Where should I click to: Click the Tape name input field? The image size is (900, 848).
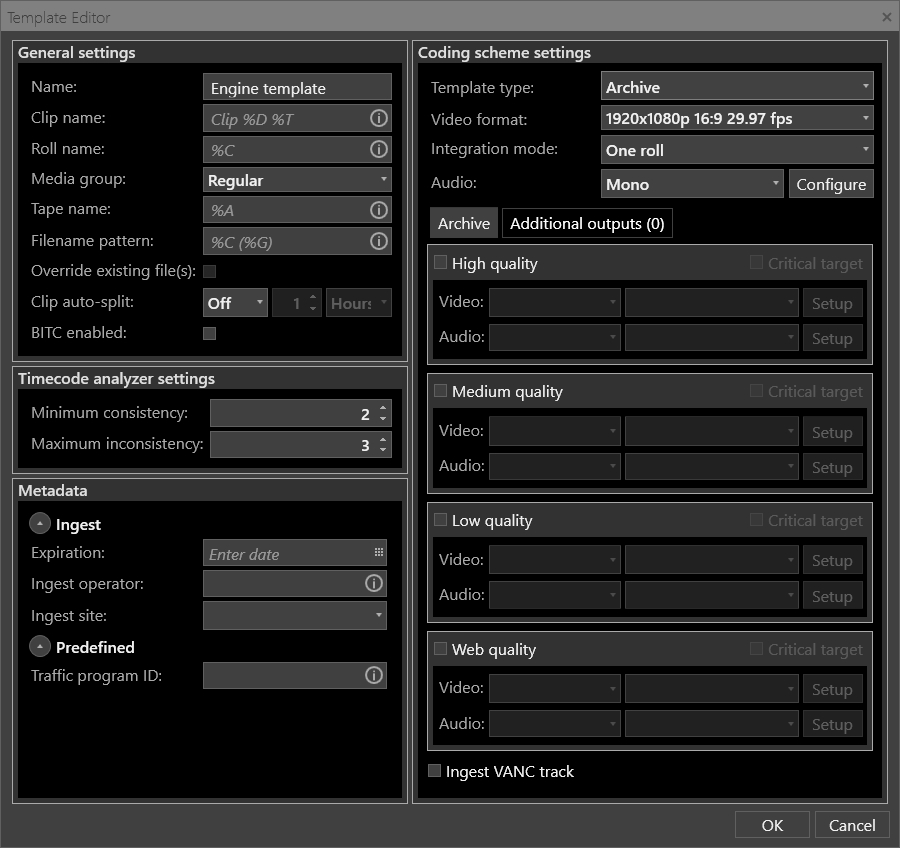point(297,210)
